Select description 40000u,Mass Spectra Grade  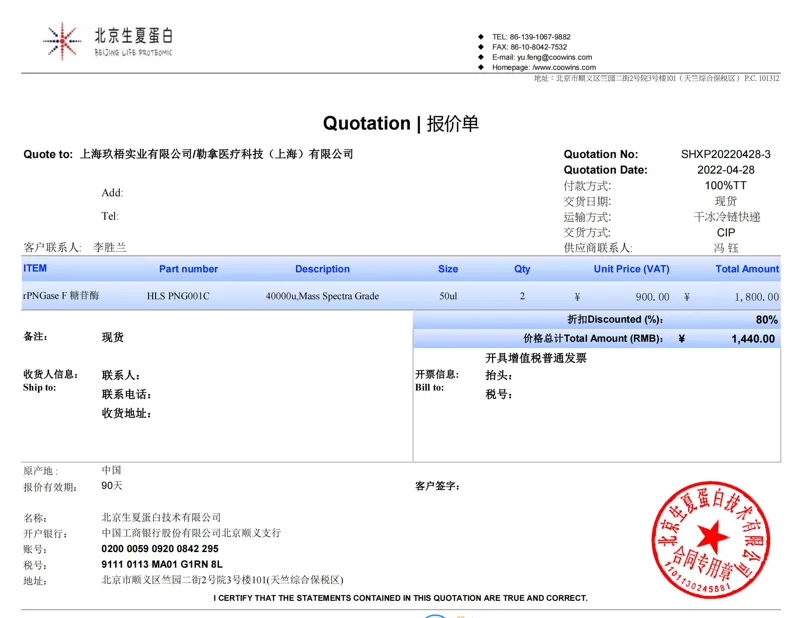pyautogui.click(x=322, y=296)
